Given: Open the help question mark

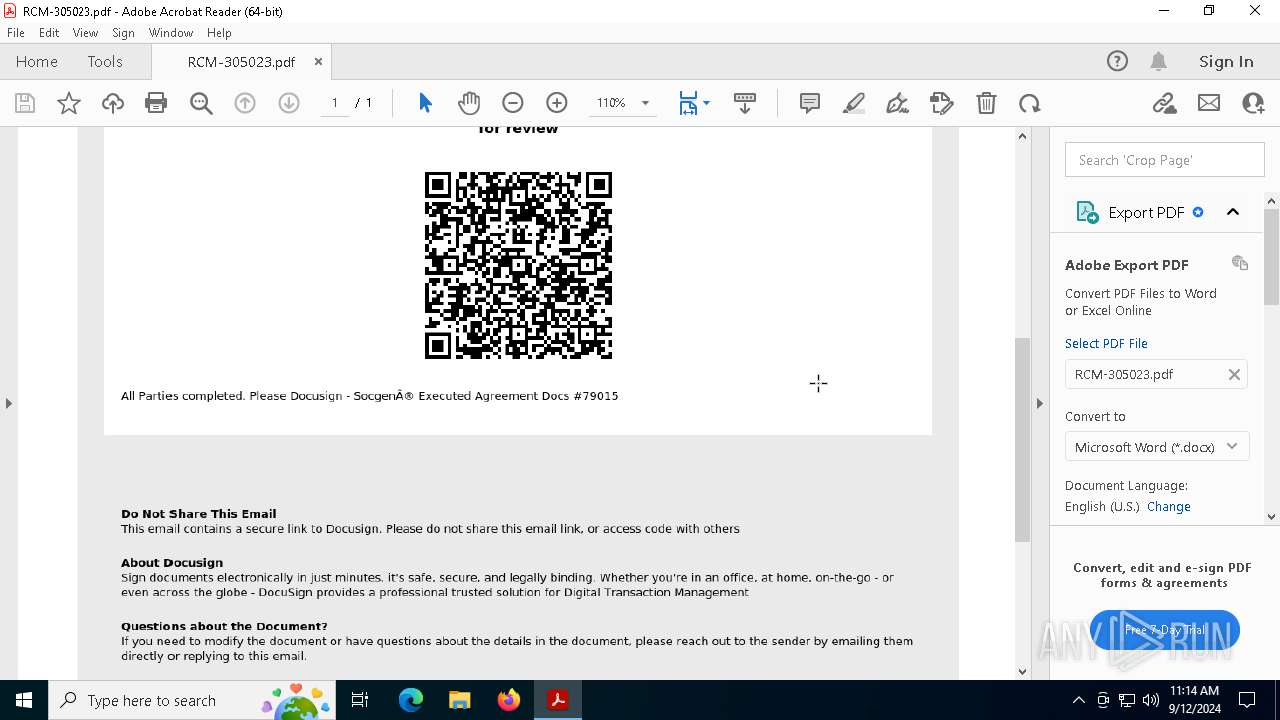Looking at the screenshot, I should (1117, 61).
